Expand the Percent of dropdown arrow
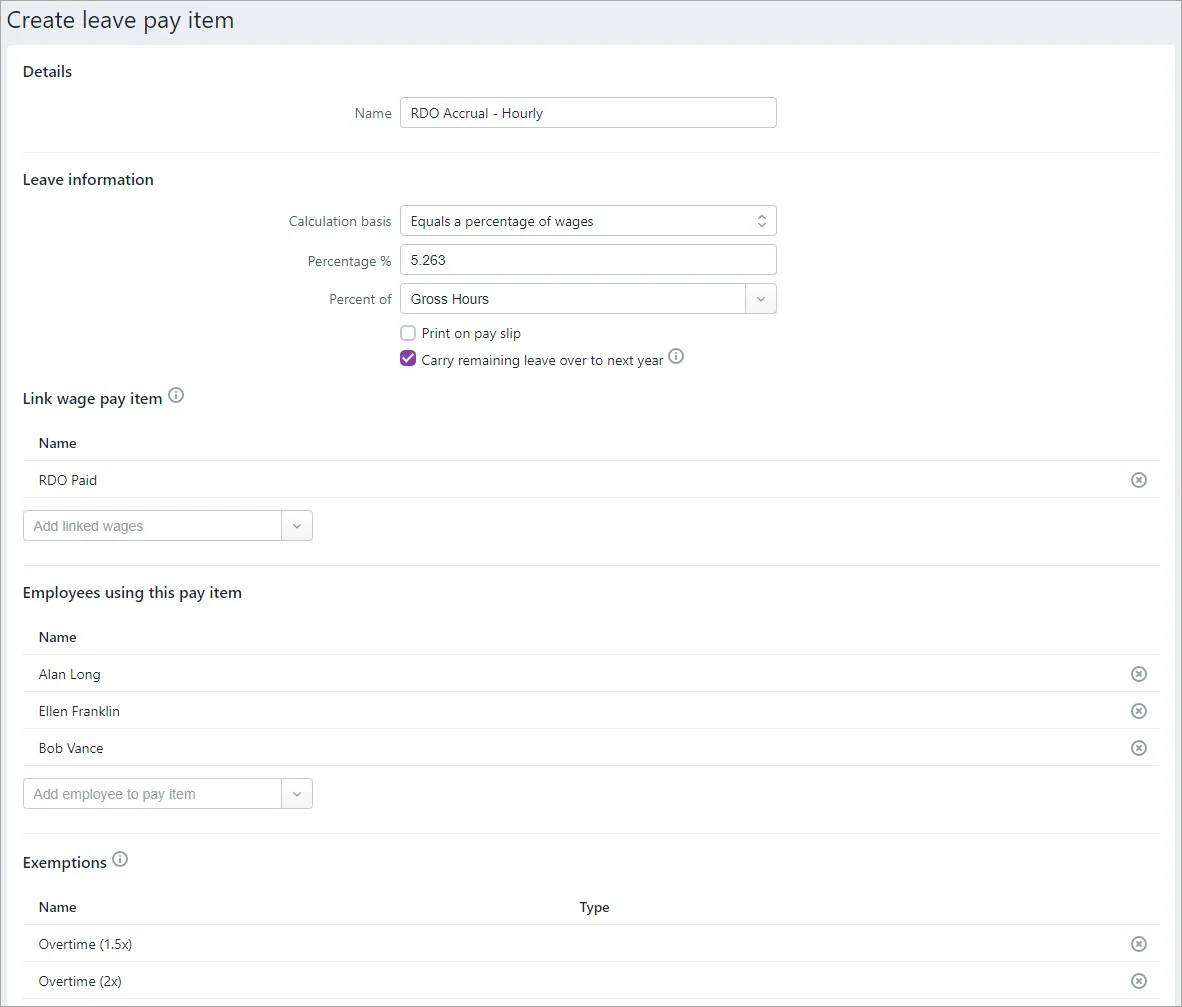Screen dimensions: 1182x1007 (x=761, y=299)
